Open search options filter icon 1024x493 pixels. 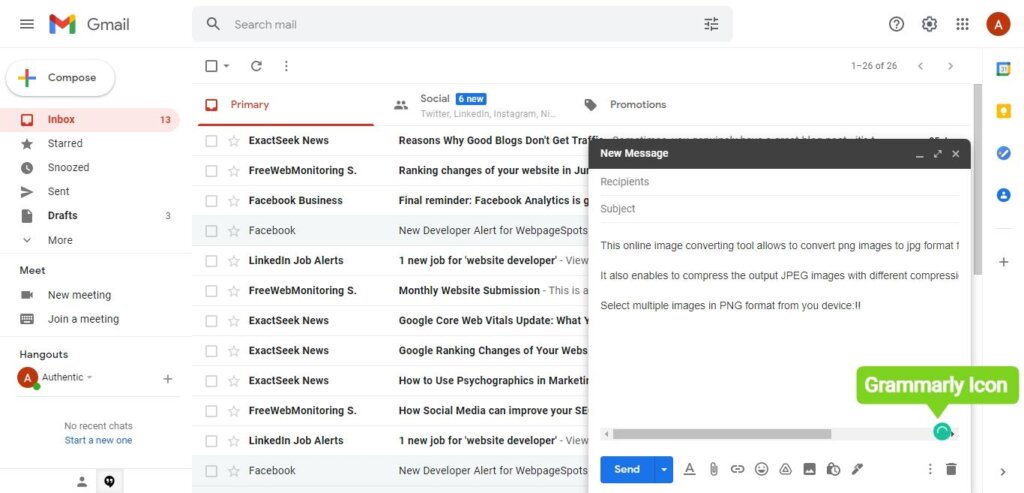point(711,24)
